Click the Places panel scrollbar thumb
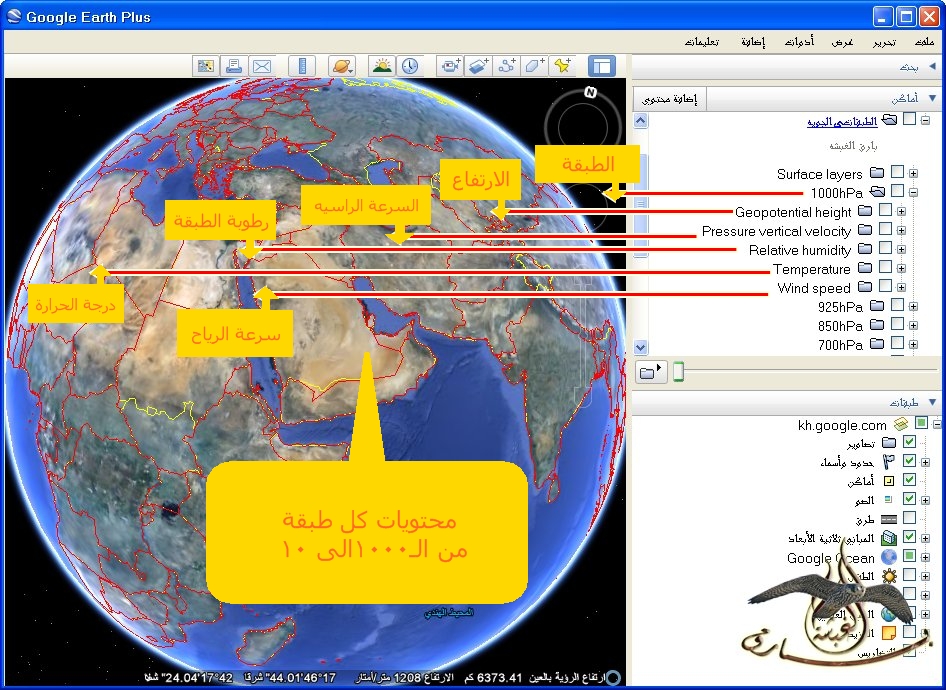 pos(641,204)
